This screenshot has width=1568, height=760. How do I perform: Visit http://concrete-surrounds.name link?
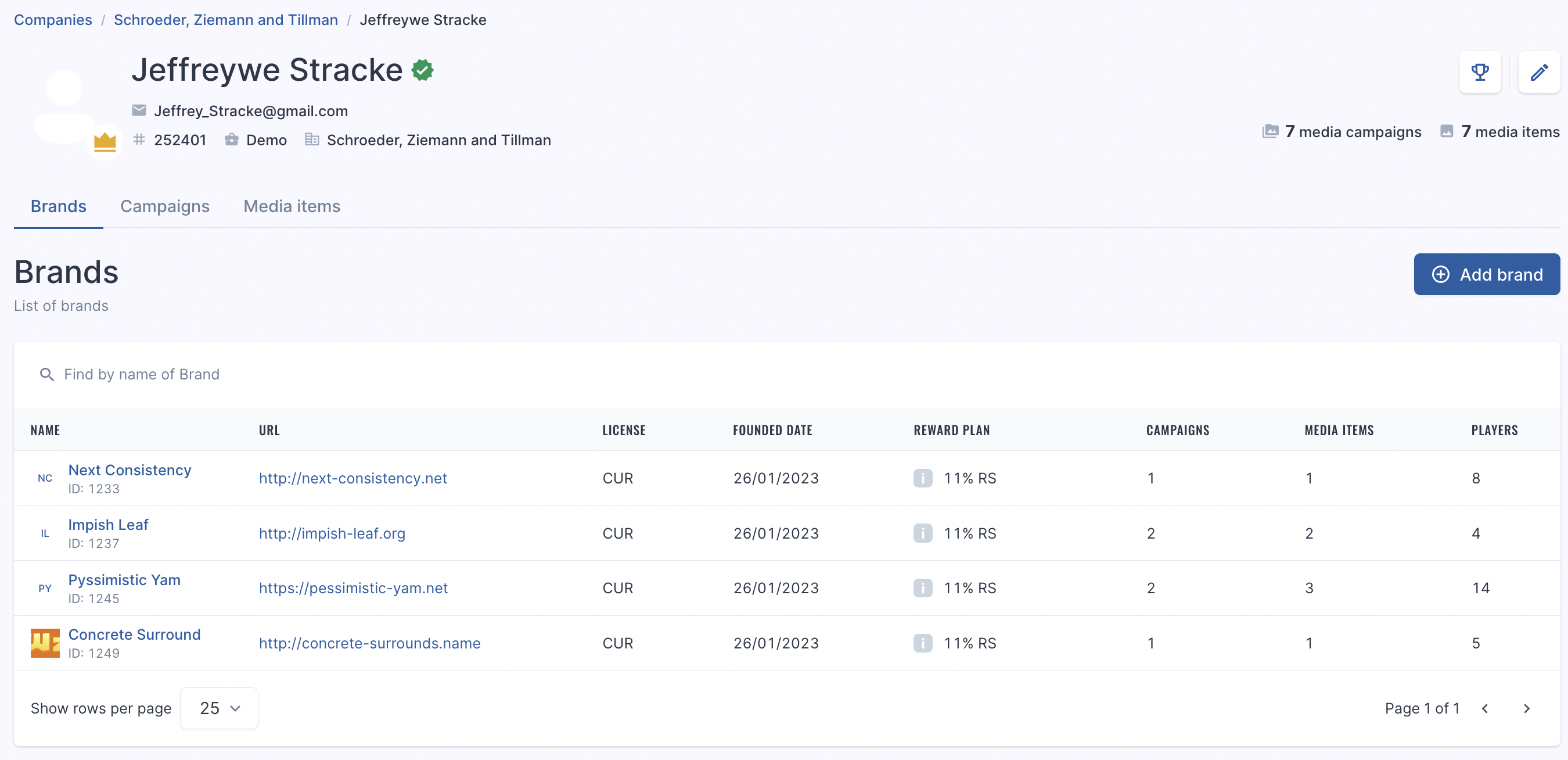369,643
